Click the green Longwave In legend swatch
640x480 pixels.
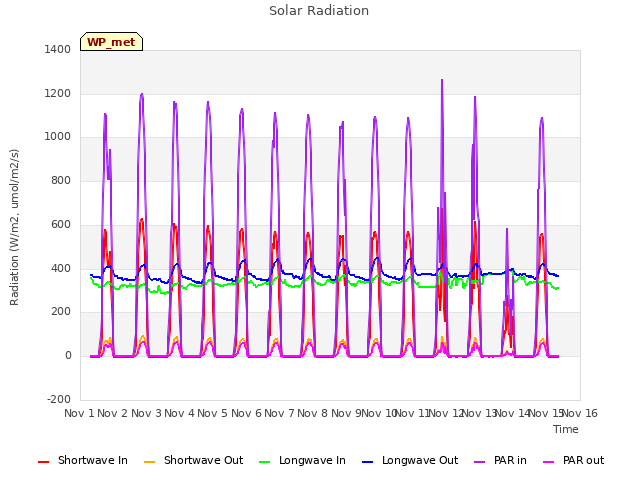point(265,462)
